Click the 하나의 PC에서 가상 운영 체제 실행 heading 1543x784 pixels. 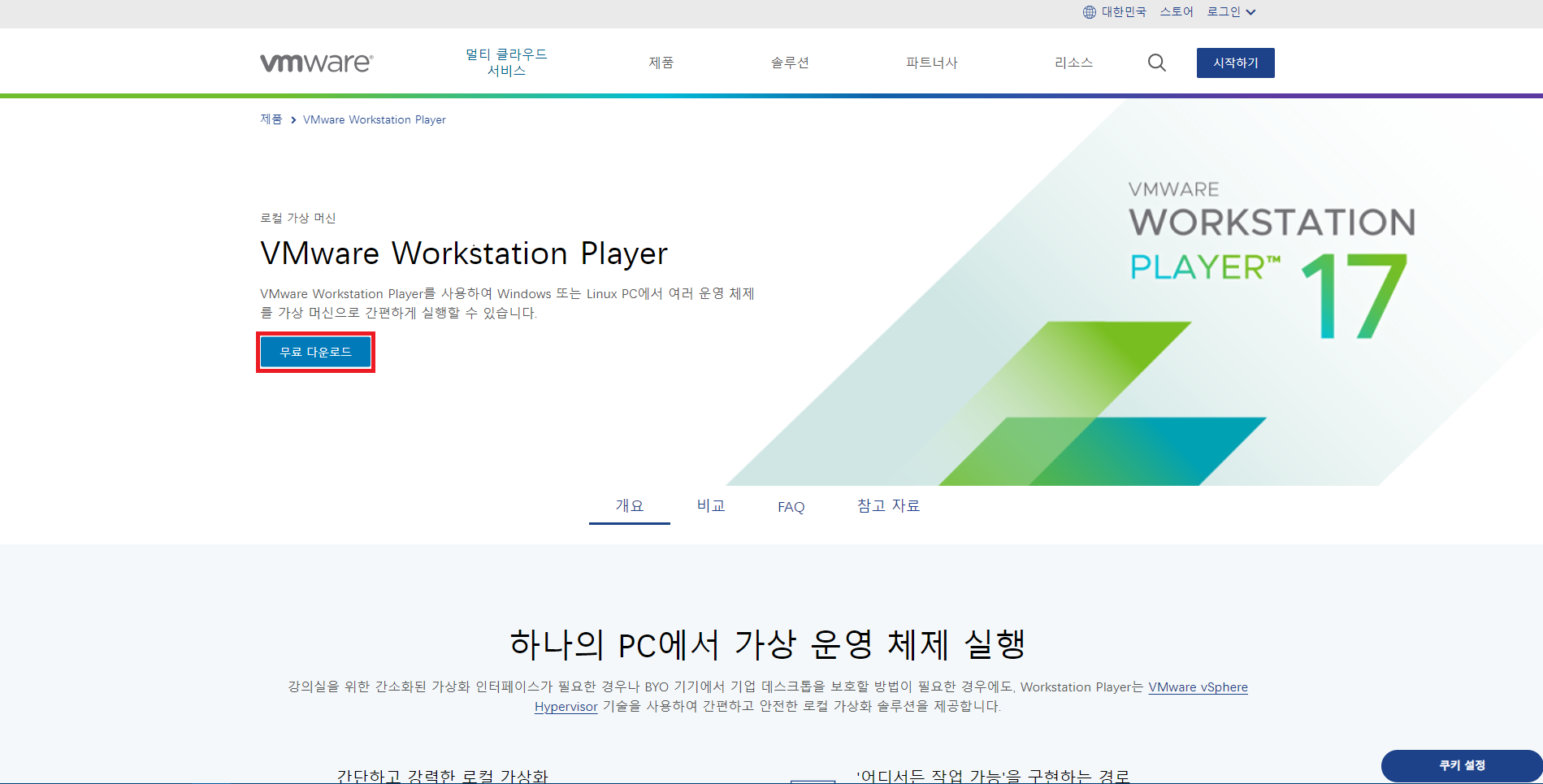click(x=768, y=644)
